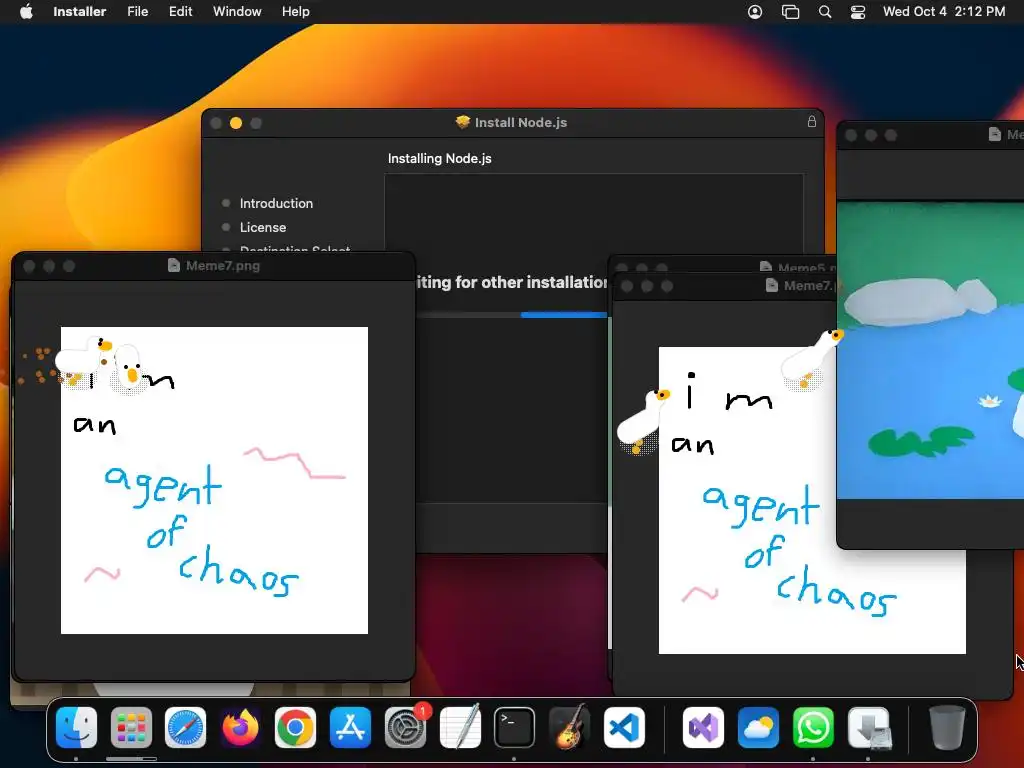Open Terminal from the Dock
The width and height of the screenshot is (1024, 768).
(514, 728)
